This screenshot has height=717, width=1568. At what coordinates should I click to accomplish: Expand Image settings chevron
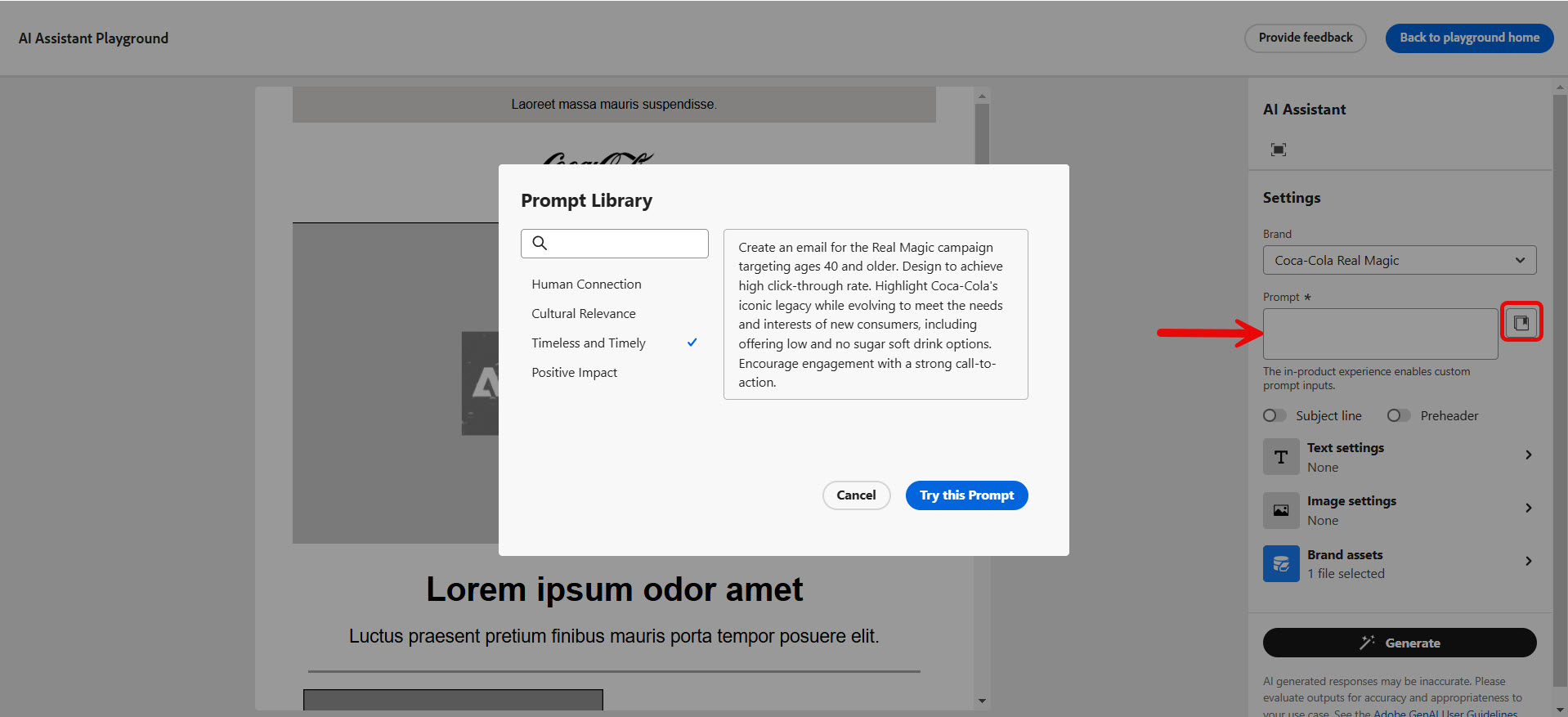[1528, 508]
